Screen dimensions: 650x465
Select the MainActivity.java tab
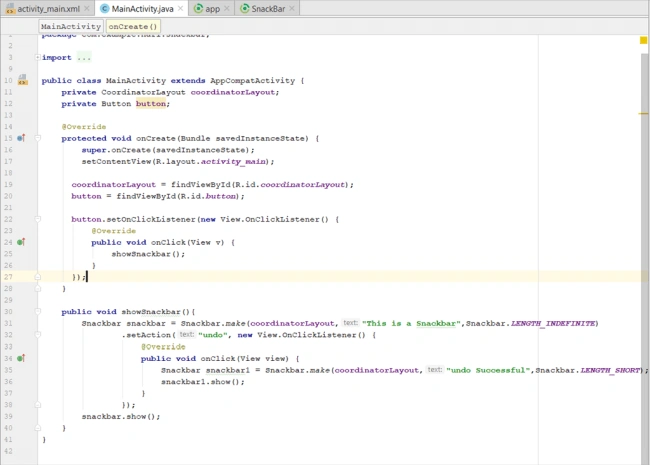click(x=142, y=8)
